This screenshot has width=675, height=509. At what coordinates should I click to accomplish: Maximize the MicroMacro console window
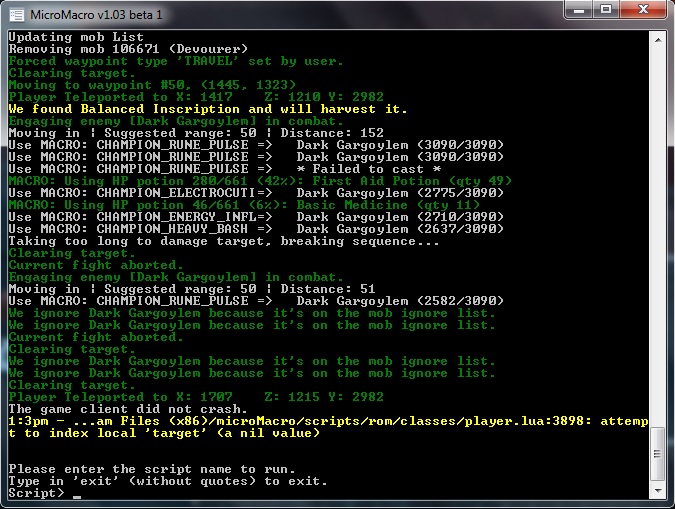click(x=606, y=9)
